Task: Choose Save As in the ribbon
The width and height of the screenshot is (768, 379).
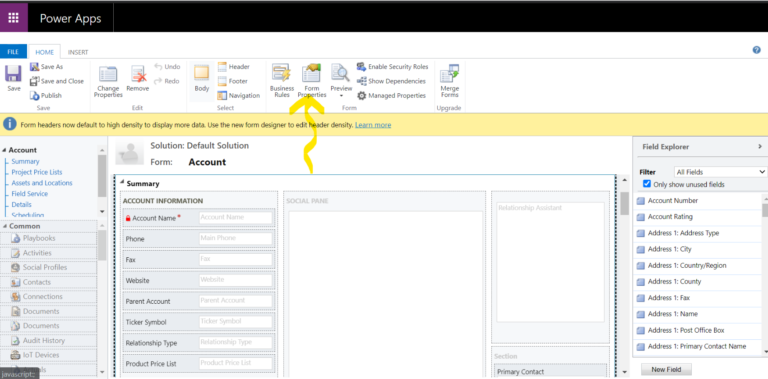Action: (47, 67)
